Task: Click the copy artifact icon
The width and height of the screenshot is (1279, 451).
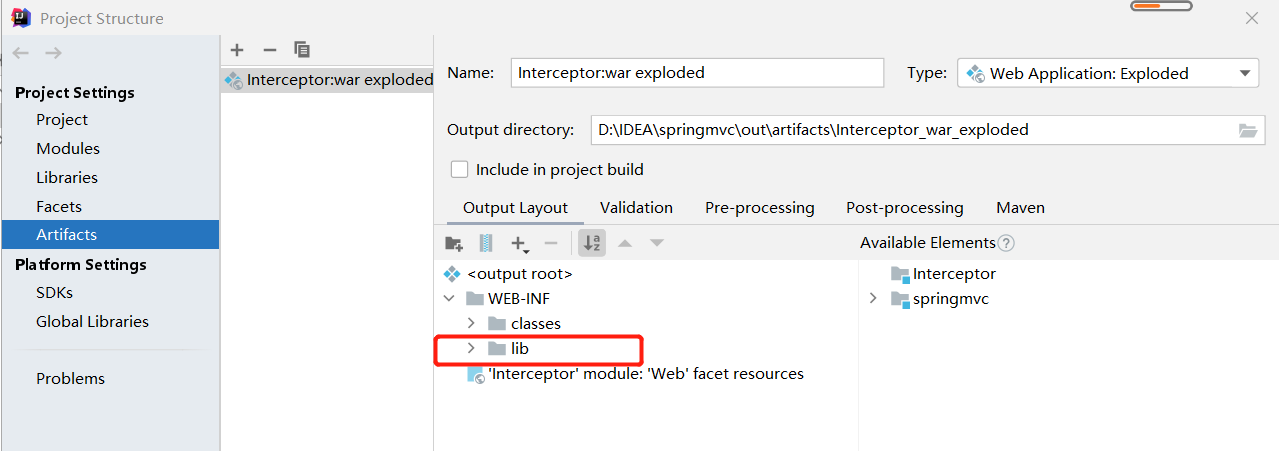Action: [302, 50]
